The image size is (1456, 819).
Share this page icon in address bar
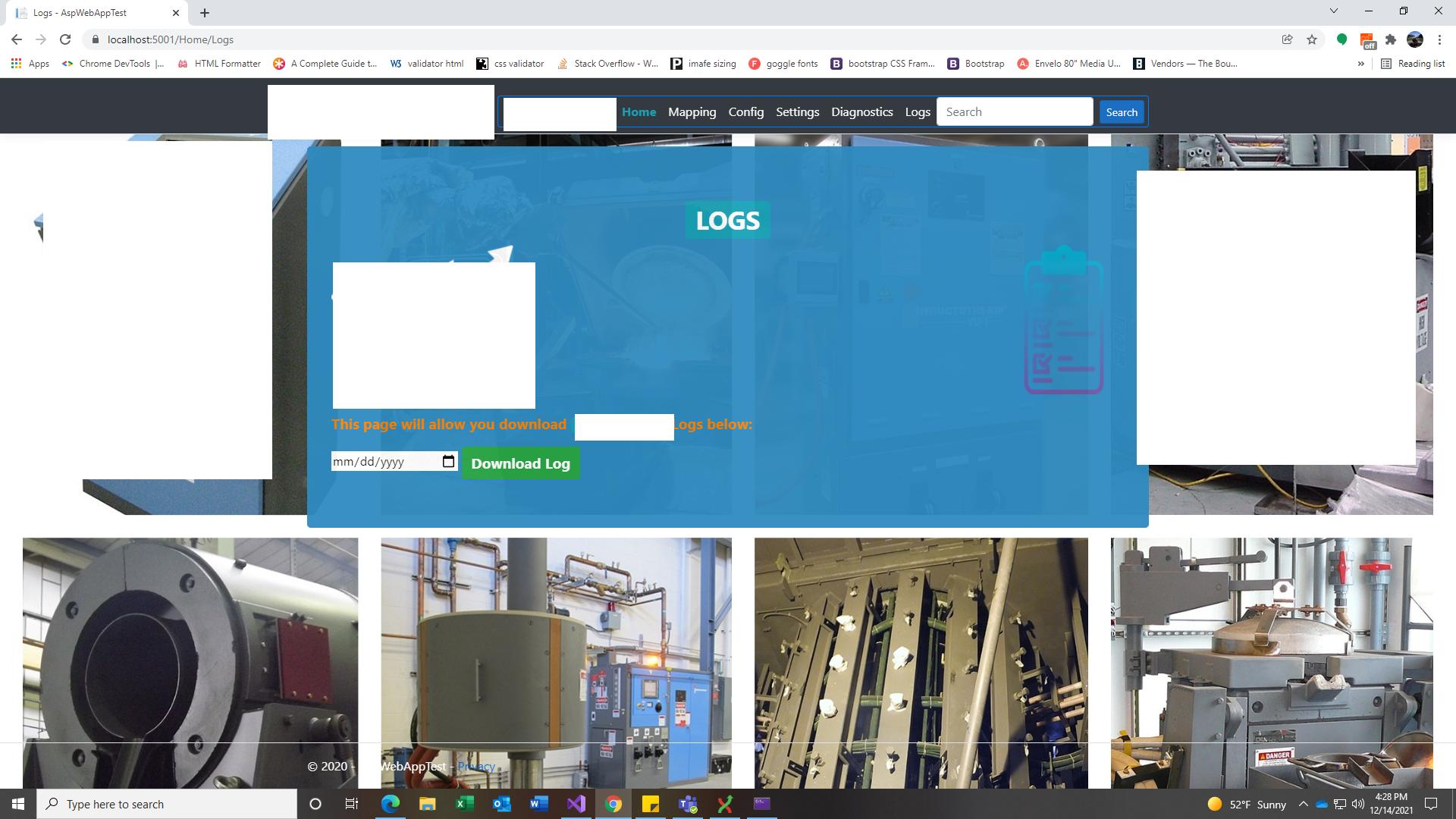coord(1288,39)
